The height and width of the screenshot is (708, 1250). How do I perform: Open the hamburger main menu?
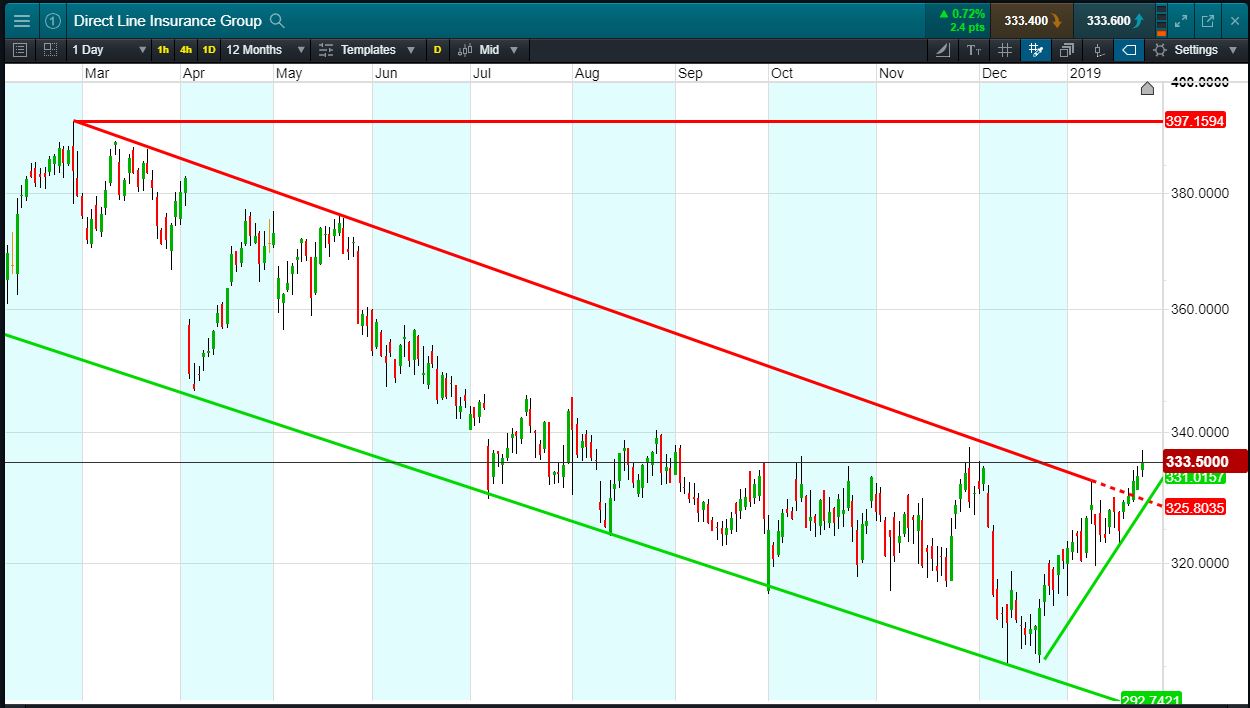[22, 20]
